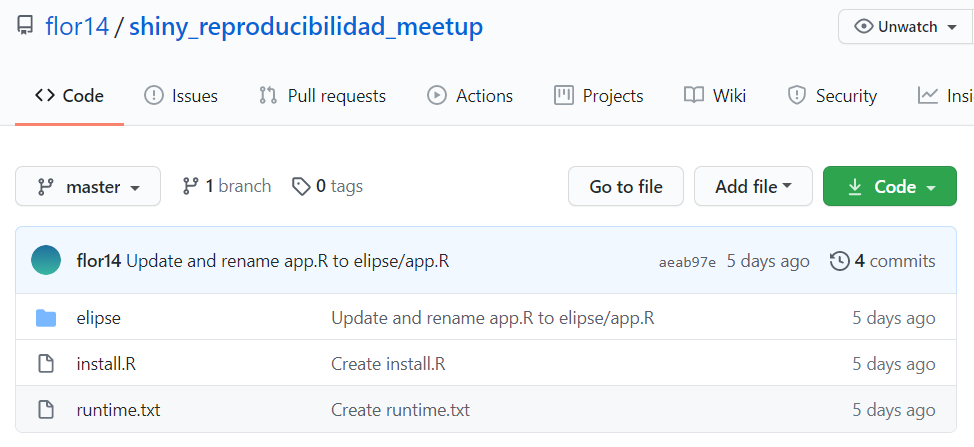View the 4 commits history
Screen dimensions: 974x447
(883, 261)
